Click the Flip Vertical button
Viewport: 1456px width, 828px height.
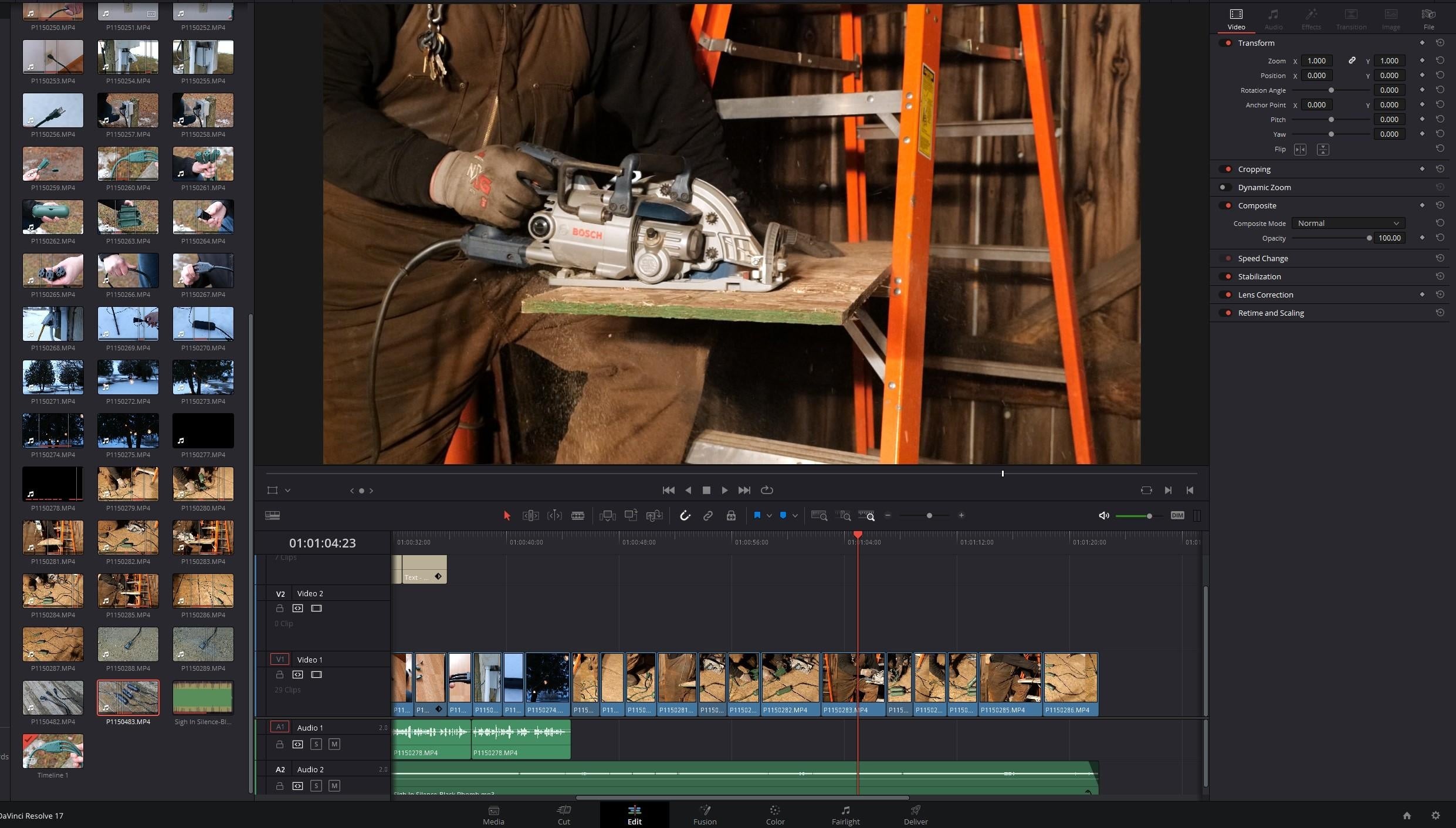pyautogui.click(x=1323, y=150)
